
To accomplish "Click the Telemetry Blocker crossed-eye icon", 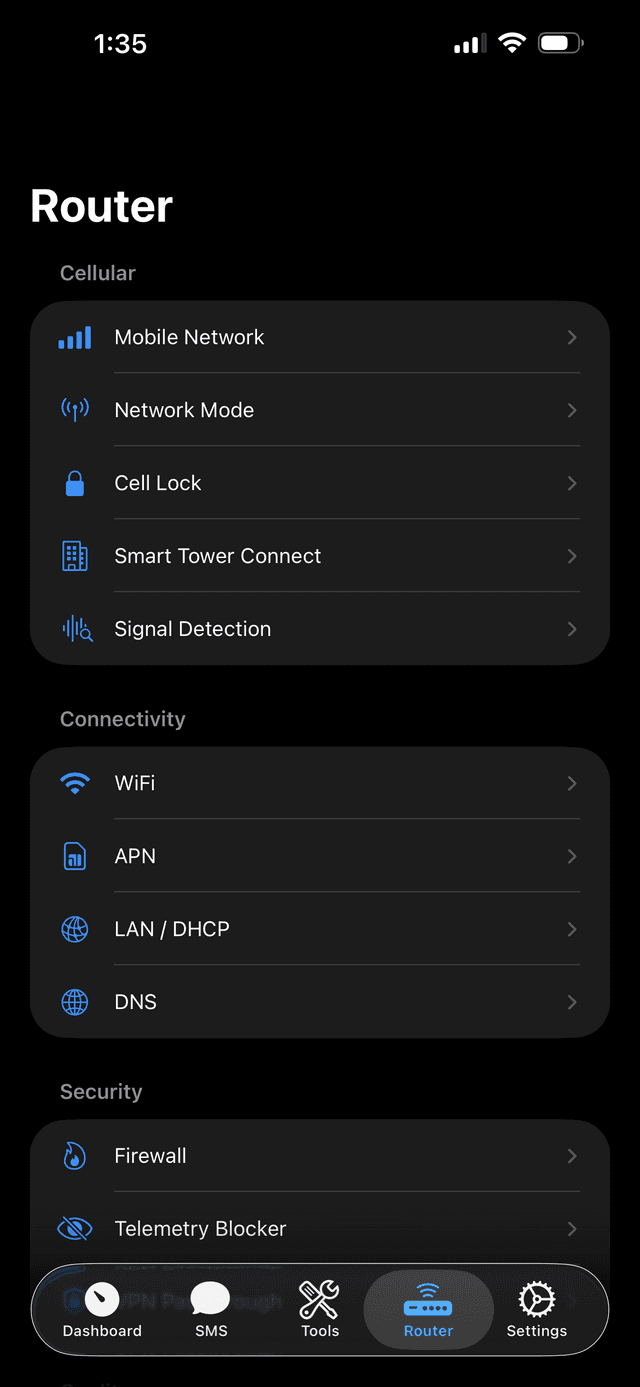I will [x=74, y=1228].
